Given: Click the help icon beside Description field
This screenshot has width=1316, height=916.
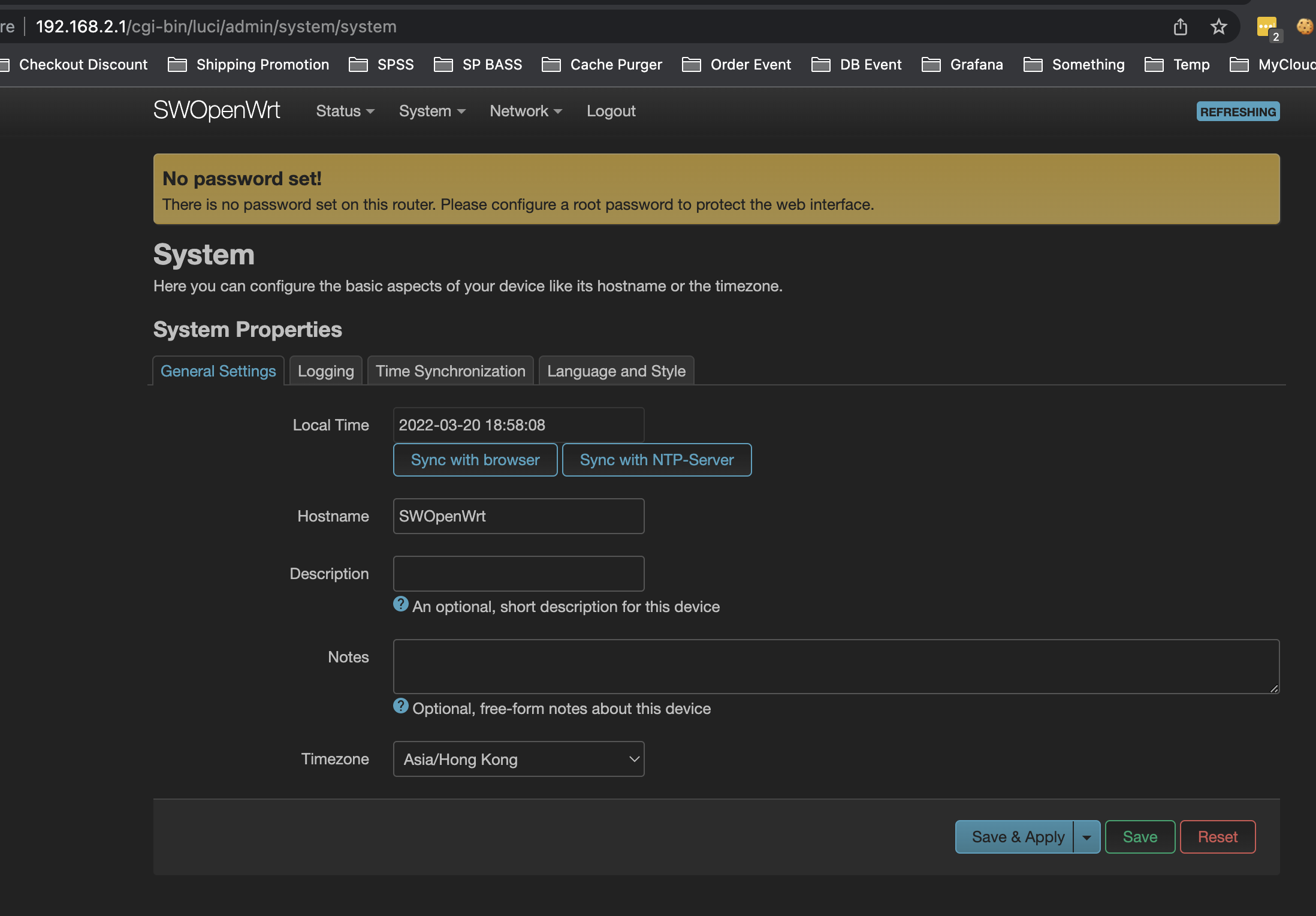Looking at the screenshot, I should [400, 604].
